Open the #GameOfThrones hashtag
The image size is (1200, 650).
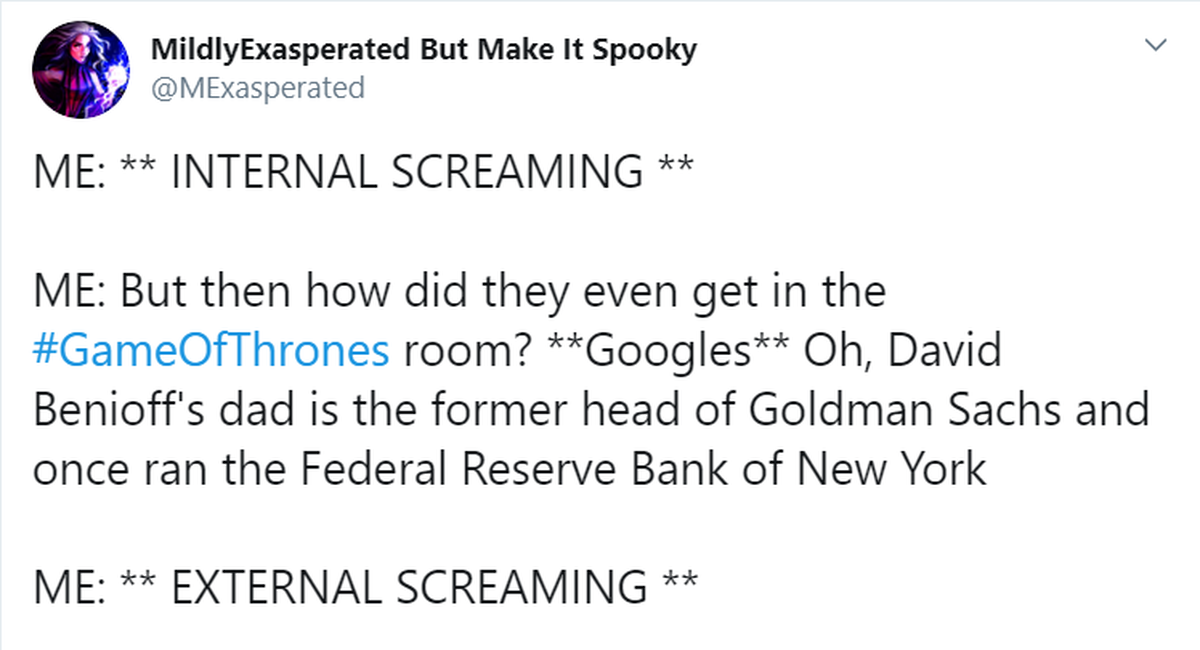pos(212,351)
